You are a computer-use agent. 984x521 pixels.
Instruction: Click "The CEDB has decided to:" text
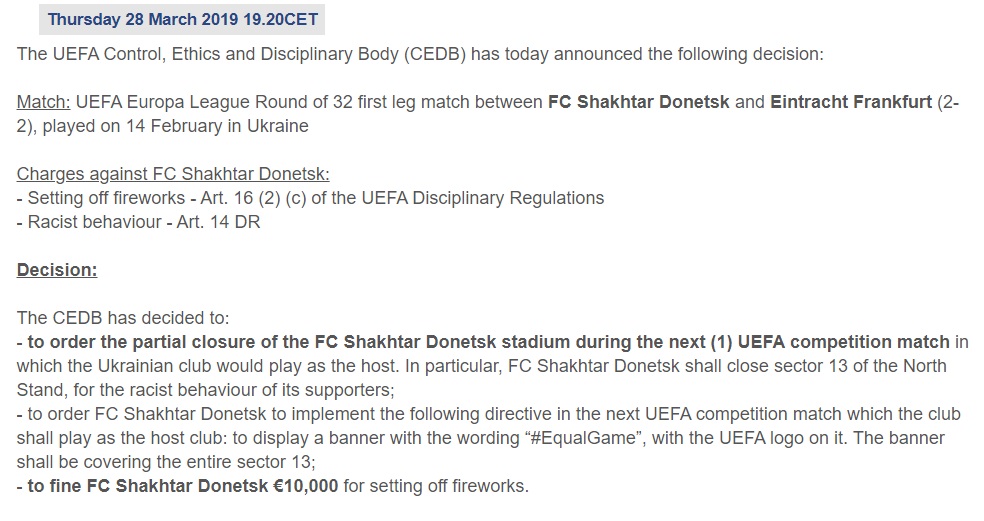click(x=123, y=318)
